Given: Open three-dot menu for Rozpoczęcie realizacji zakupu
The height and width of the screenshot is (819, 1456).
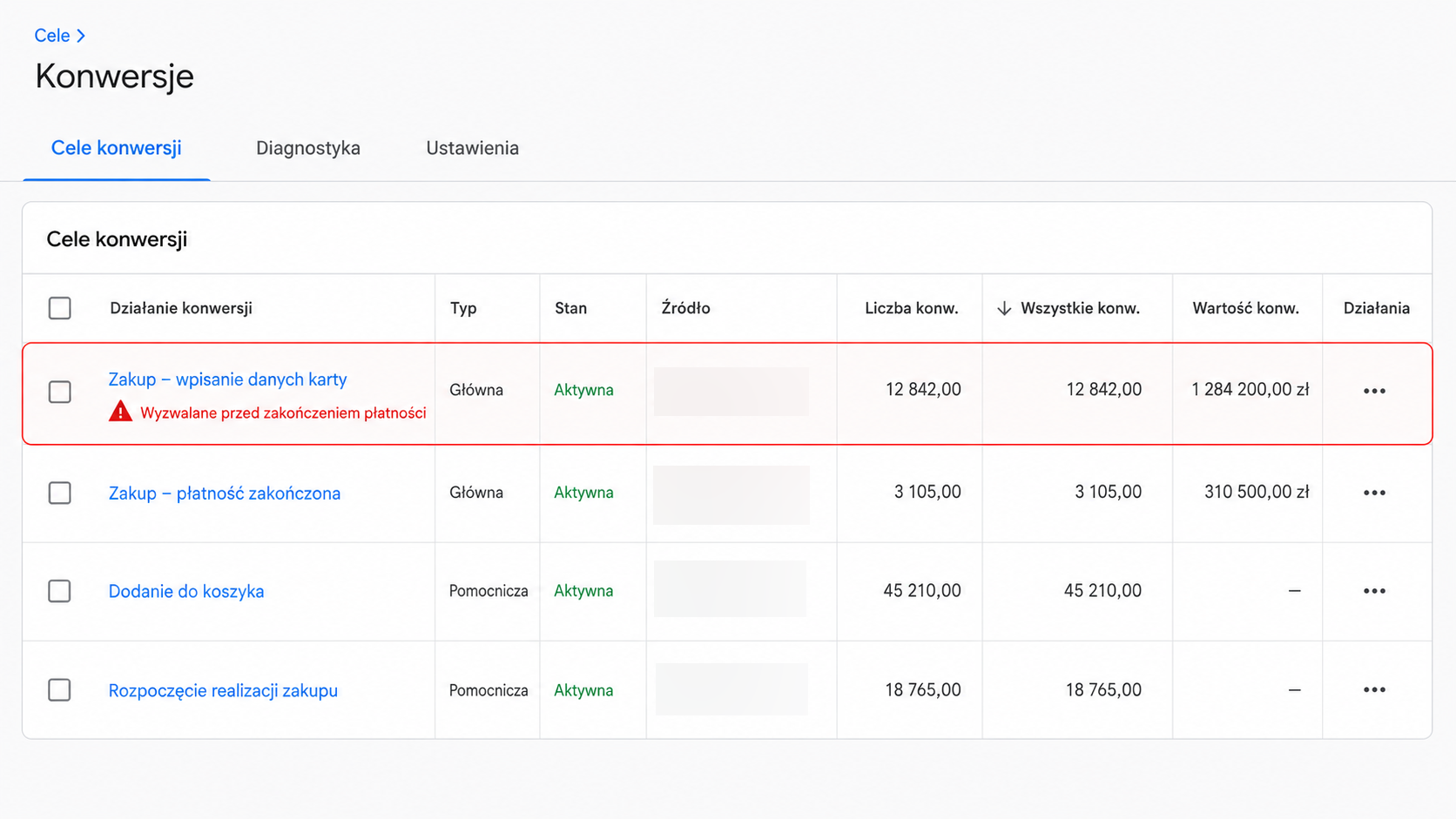Looking at the screenshot, I should coord(1374,690).
